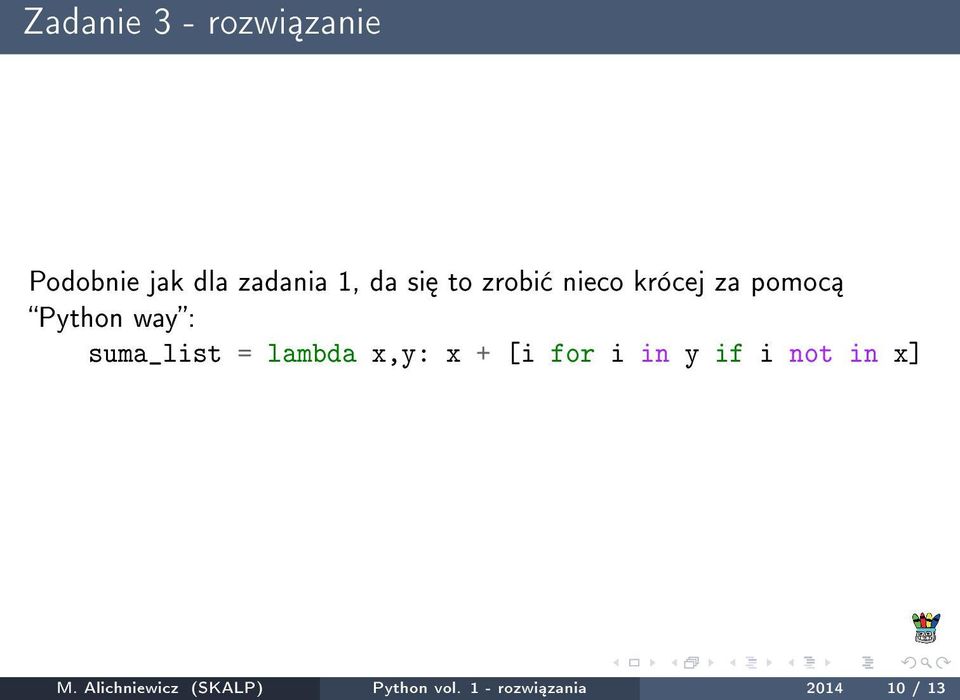Click the slide rectangle navigation icon
The image size is (960, 700).
tap(634, 663)
